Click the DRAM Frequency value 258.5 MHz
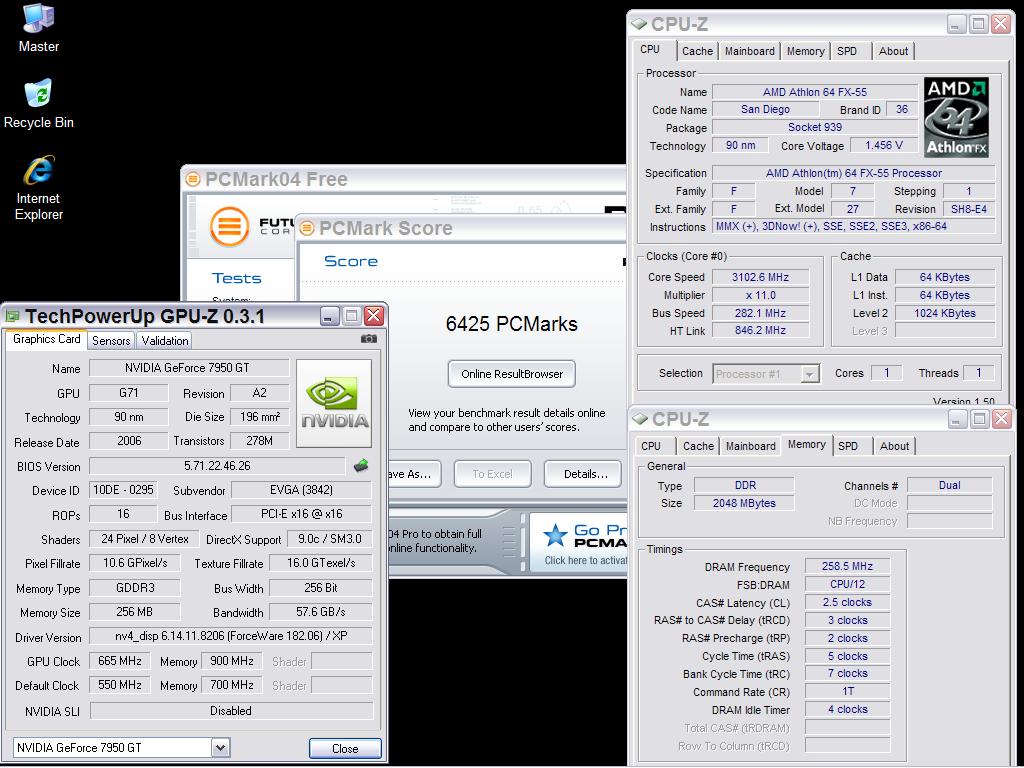 (847, 566)
